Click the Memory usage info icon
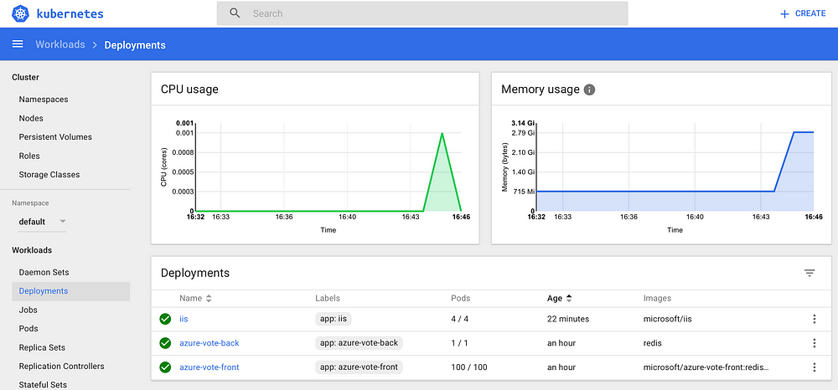 [589, 90]
